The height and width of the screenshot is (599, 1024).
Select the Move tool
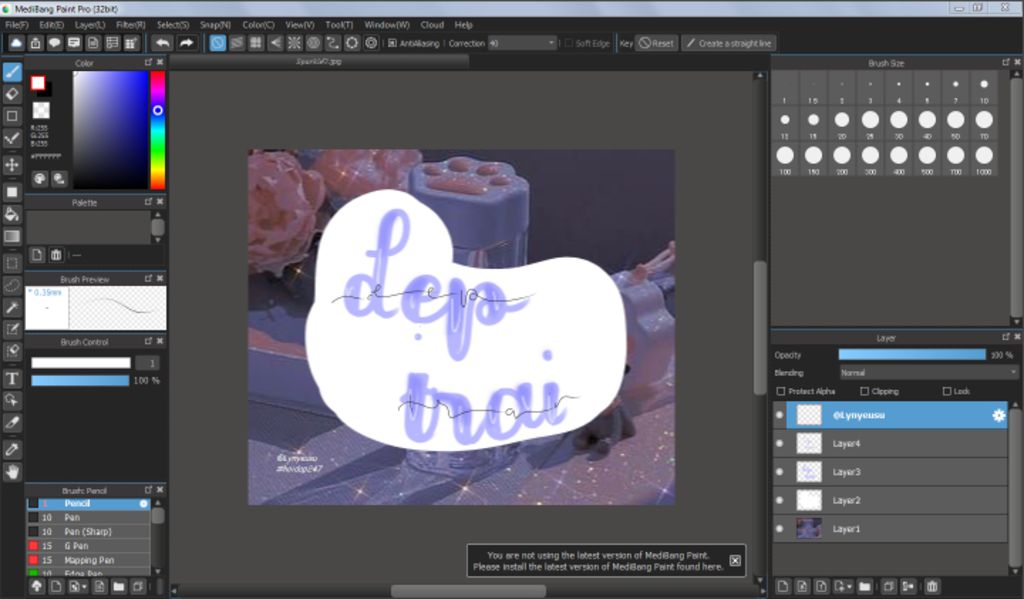click(12, 164)
